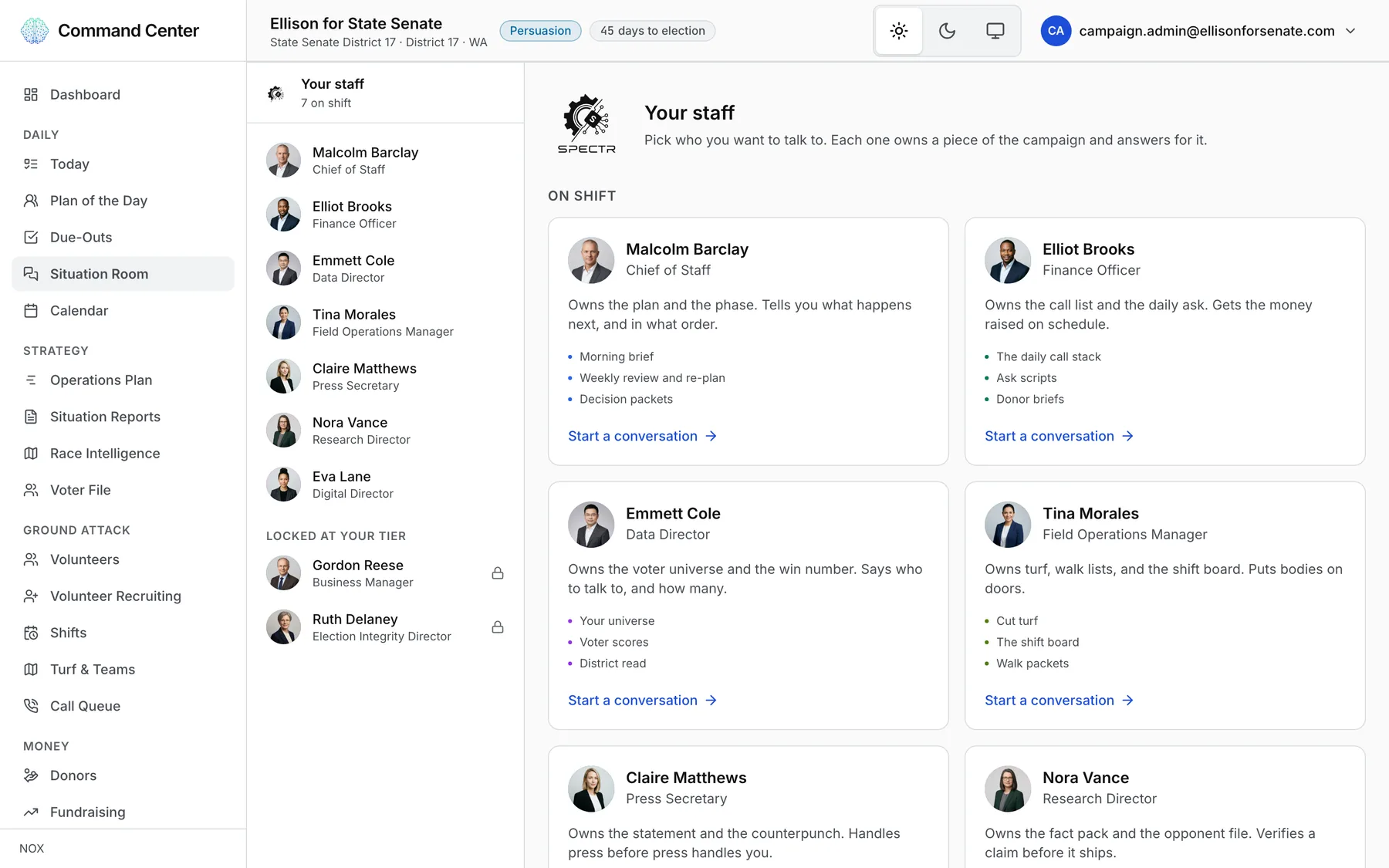Viewport: 1389px width, 868px height.
Task: Select system theme monitor icon
Action: [x=995, y=31]
